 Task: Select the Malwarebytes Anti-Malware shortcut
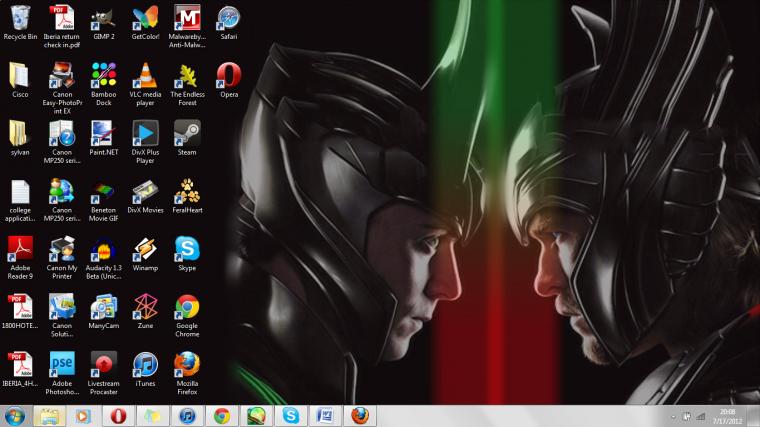[187, 27]
